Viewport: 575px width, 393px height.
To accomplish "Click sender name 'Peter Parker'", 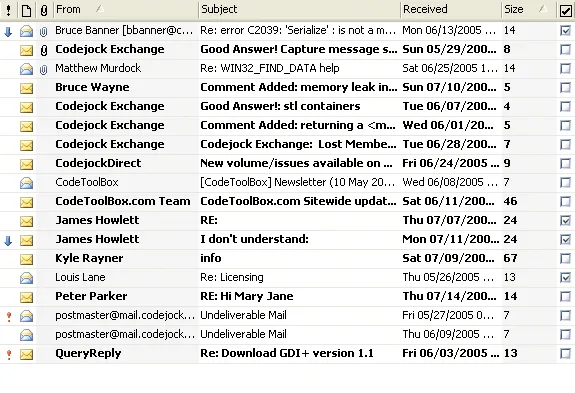I will pyautogui.click(x=91, y=296).
